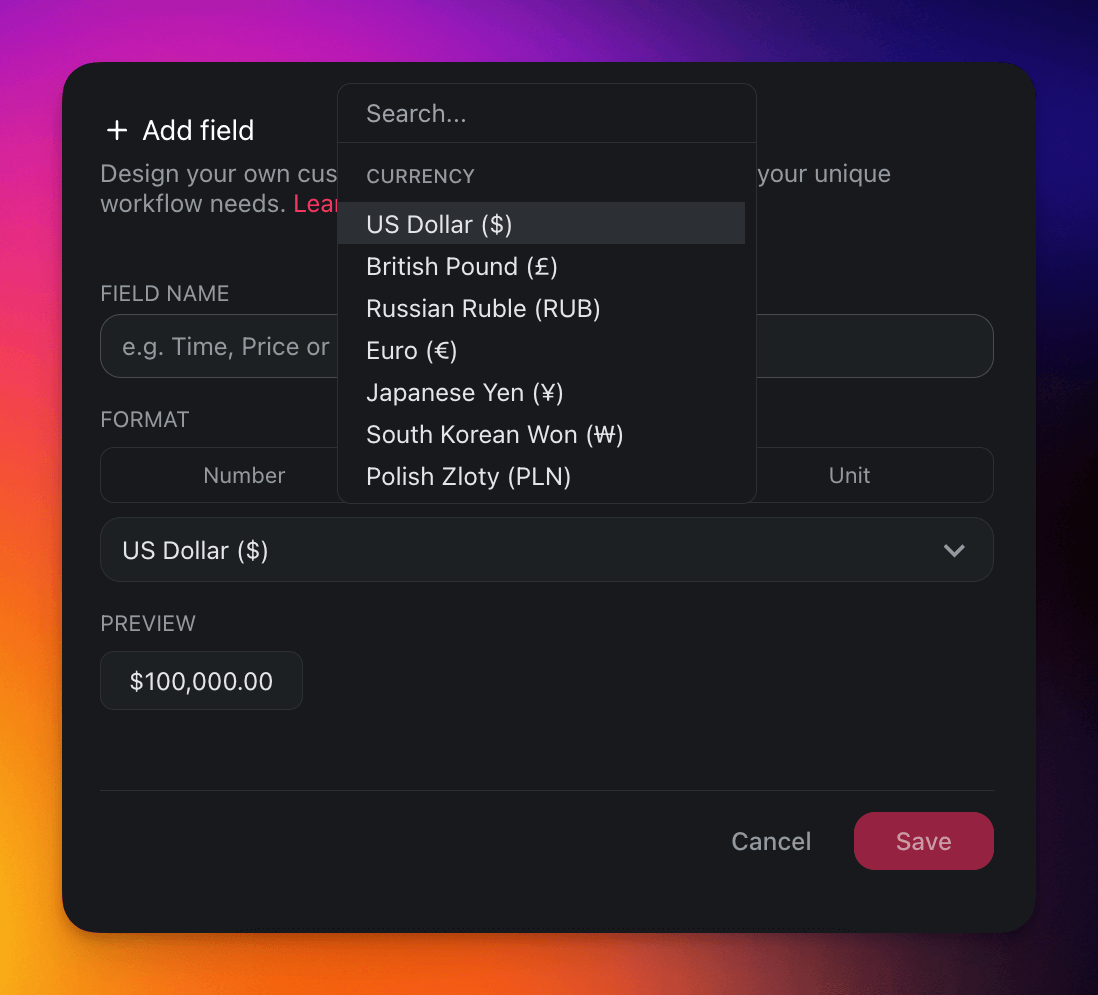Click the plus icon beside Add field
Image resolution: width=1098 pixels, height=995 pixels.
[117, 130]
